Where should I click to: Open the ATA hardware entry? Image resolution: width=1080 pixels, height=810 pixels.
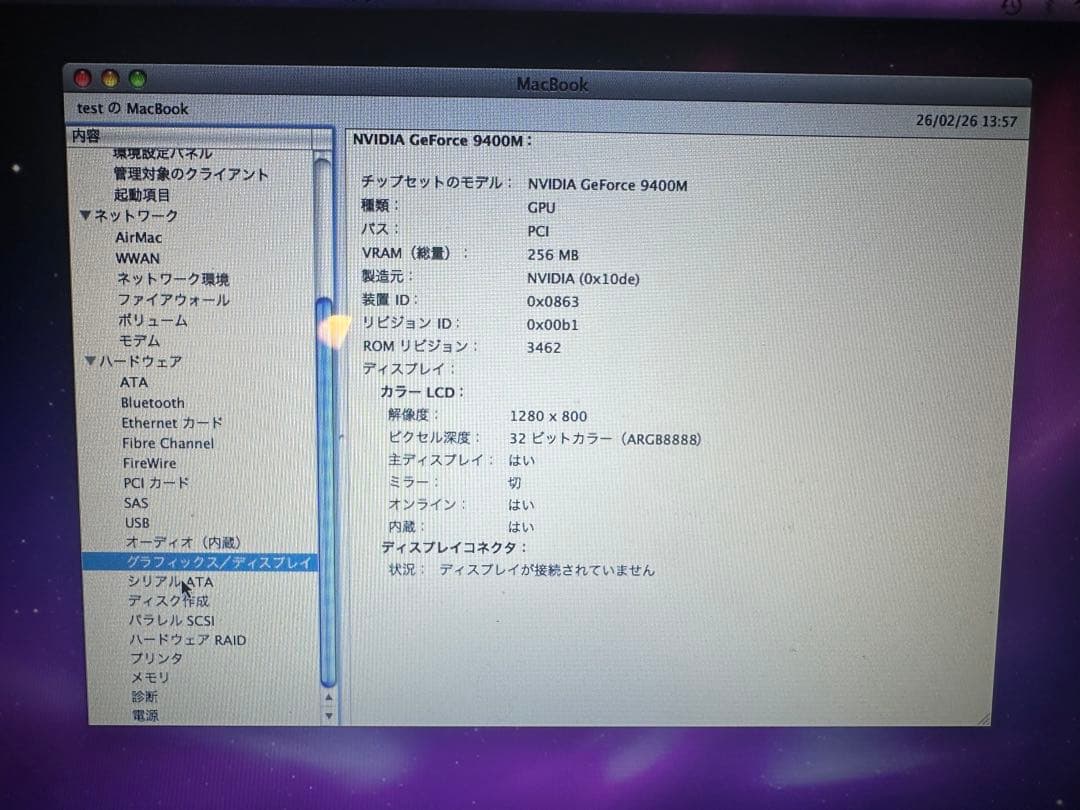tap(134, 382)
